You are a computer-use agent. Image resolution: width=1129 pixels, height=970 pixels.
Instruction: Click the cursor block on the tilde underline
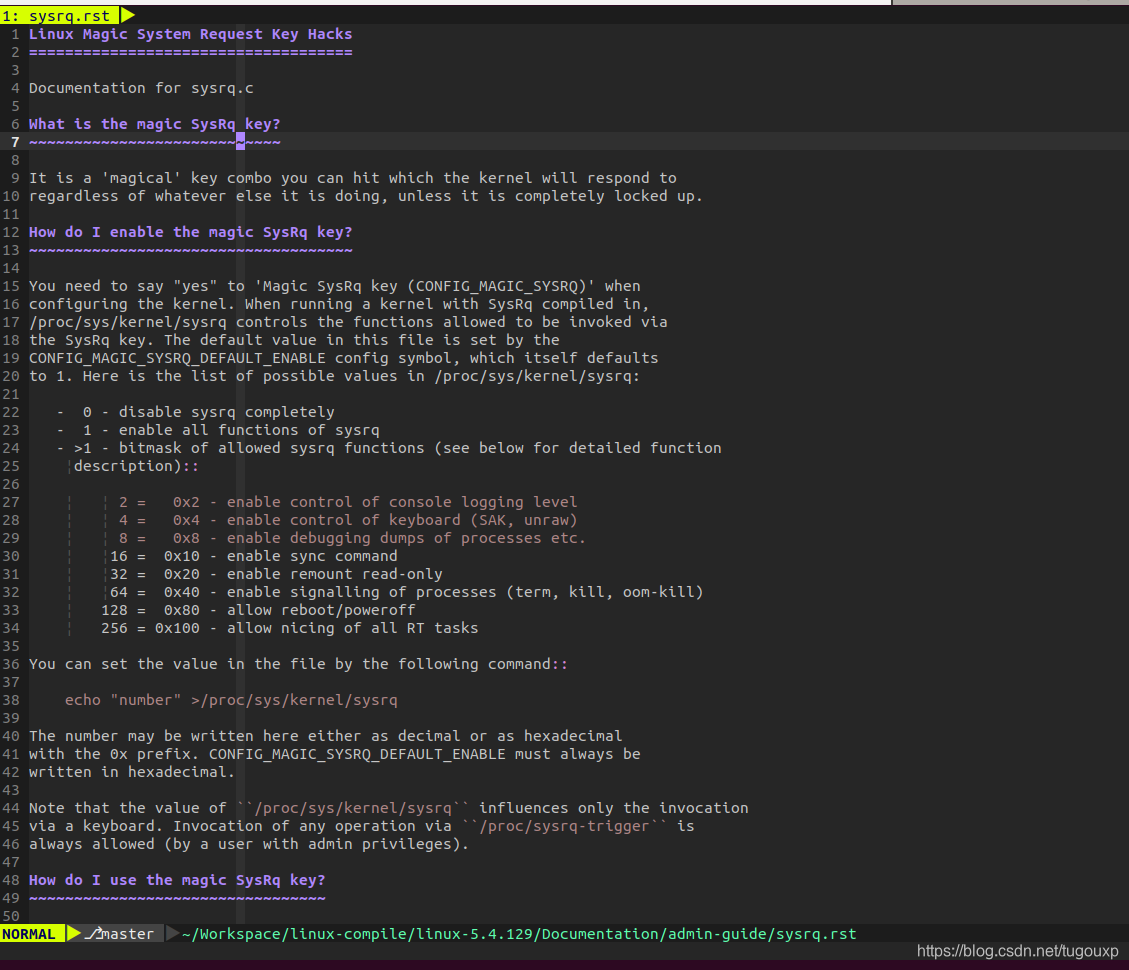coord(239,141)
